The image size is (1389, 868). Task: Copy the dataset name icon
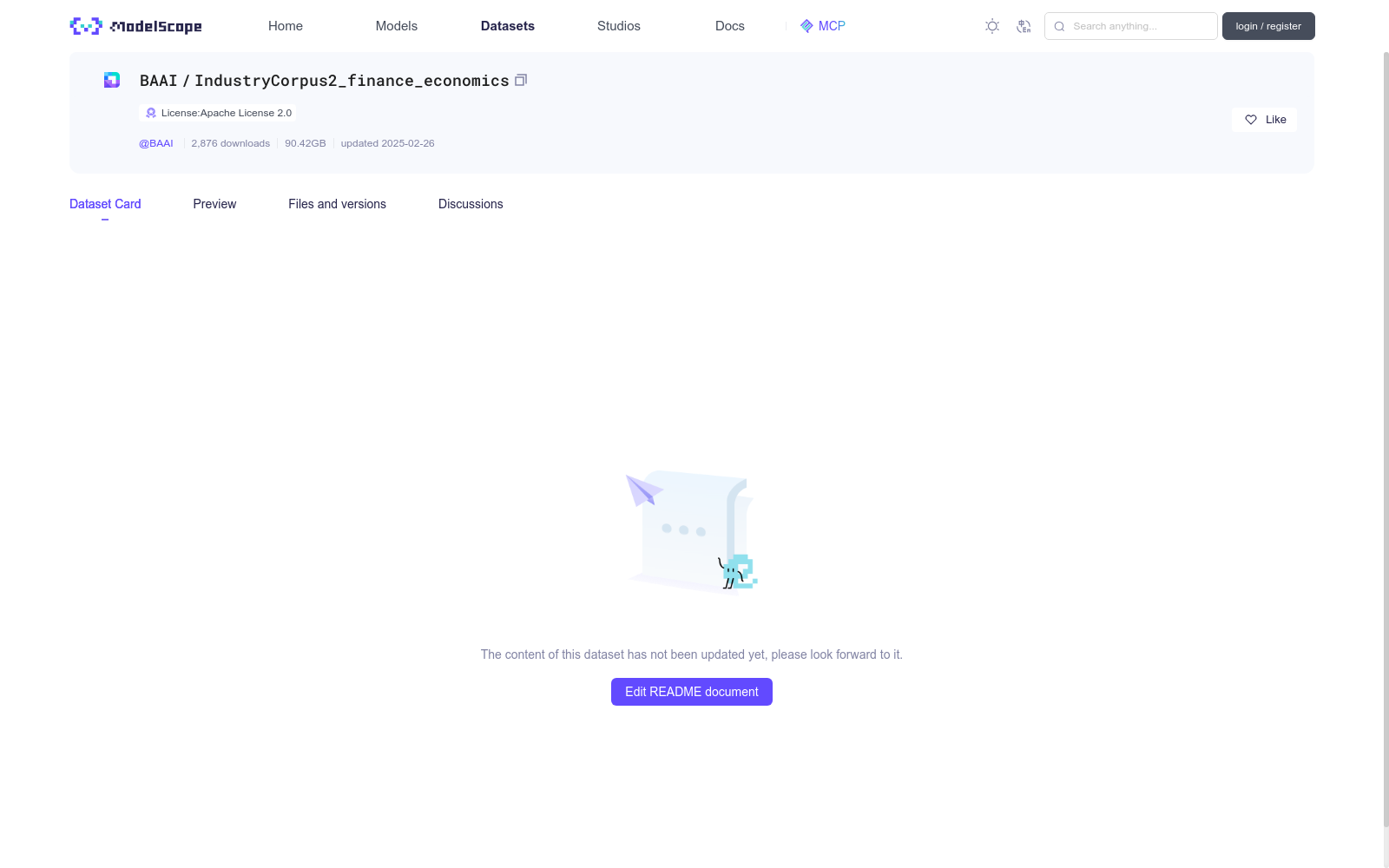pyautogui.click(x=521, y=80)
